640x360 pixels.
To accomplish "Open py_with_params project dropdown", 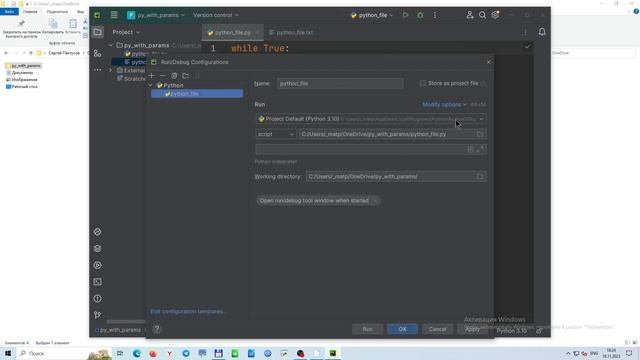I will pyautogui.click(x=156, y=15).
